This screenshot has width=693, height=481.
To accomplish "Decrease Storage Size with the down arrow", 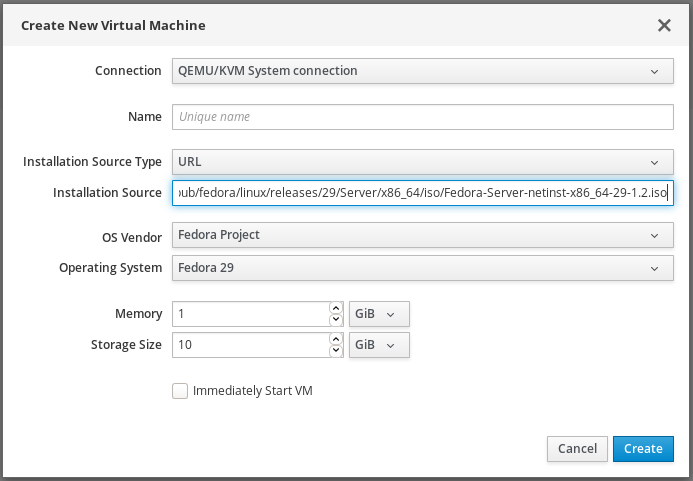I will (336, 351).
